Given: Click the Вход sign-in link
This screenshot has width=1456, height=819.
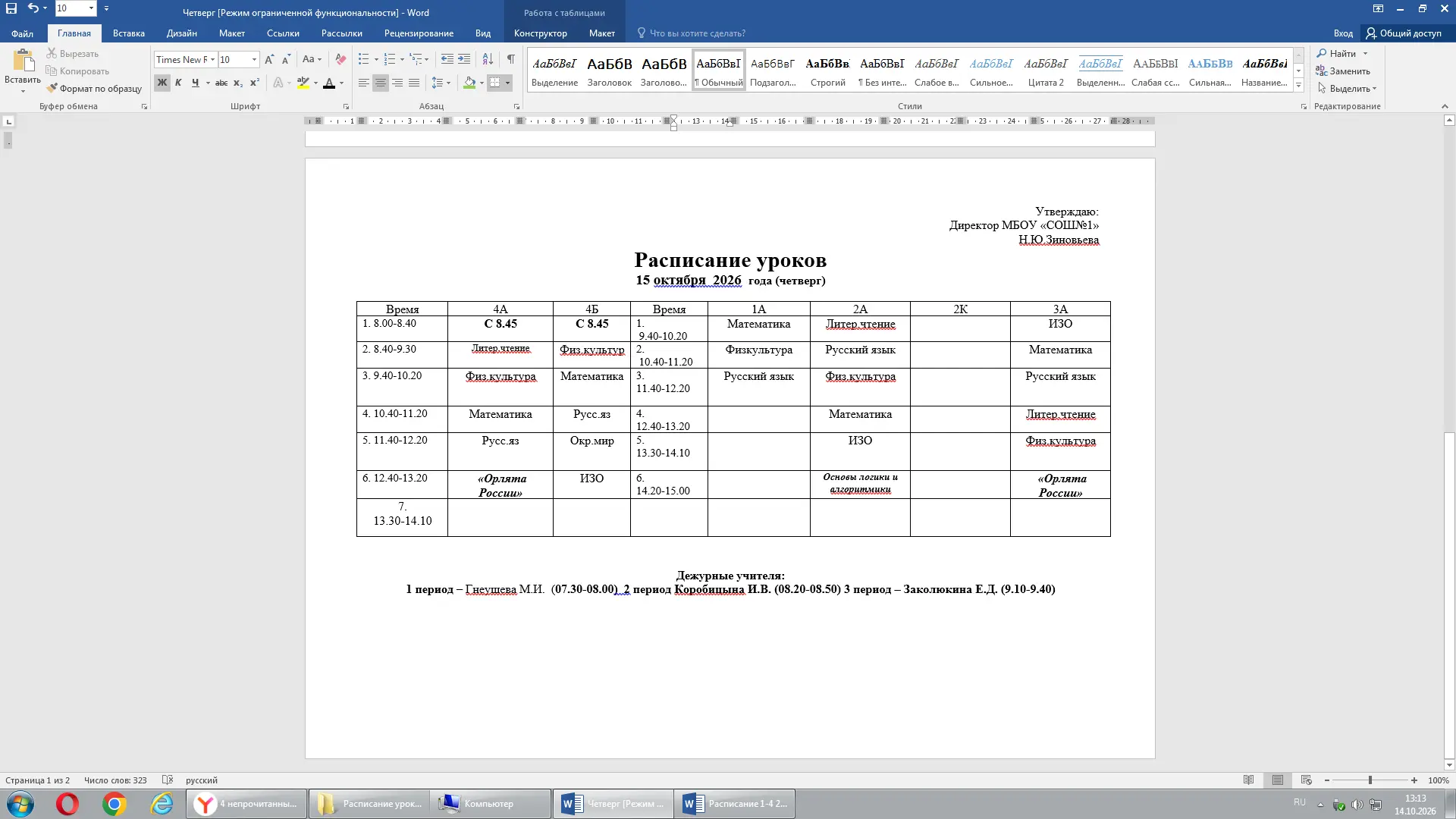Looking at the screenshot, I should [1343, 33].
